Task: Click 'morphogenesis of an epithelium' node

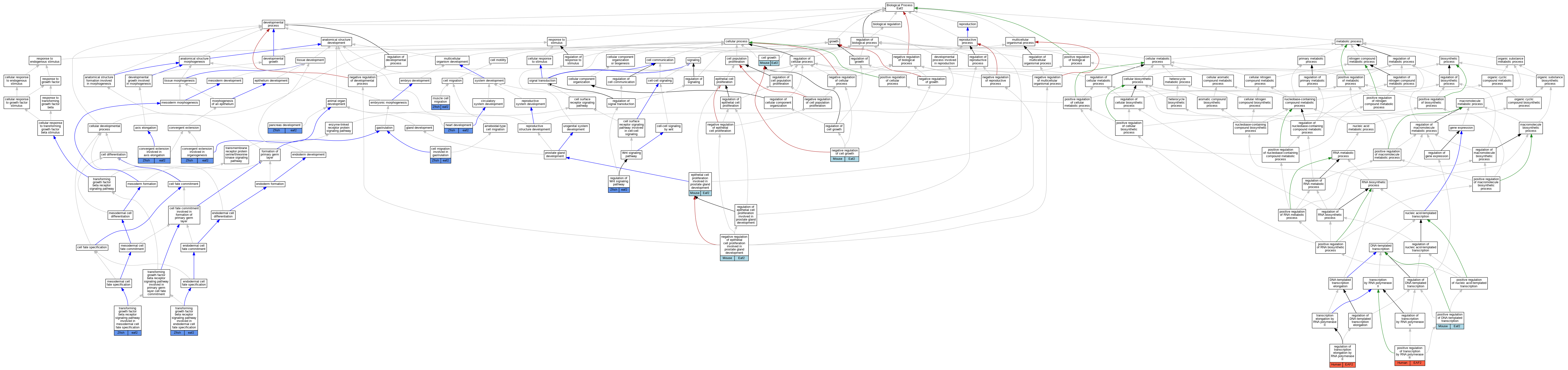Action: 223,102
